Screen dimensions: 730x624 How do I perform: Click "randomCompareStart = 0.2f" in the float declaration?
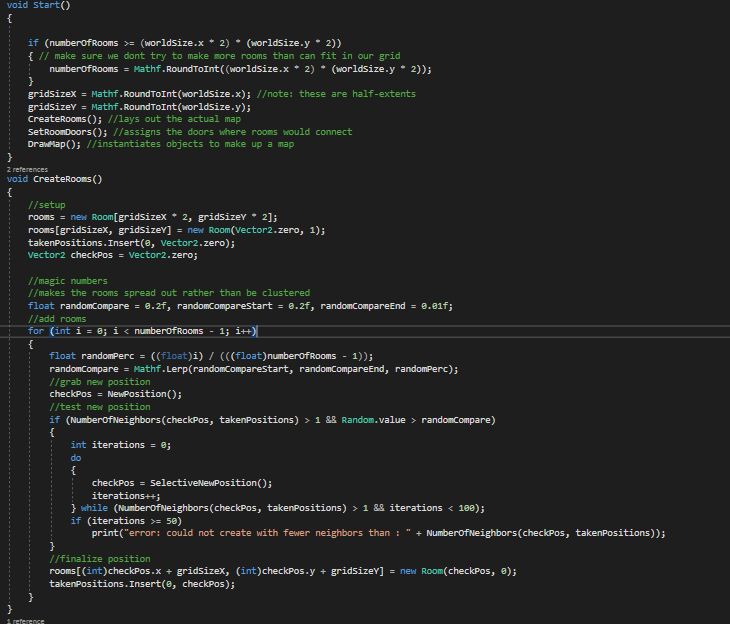[x=243, y=306]
